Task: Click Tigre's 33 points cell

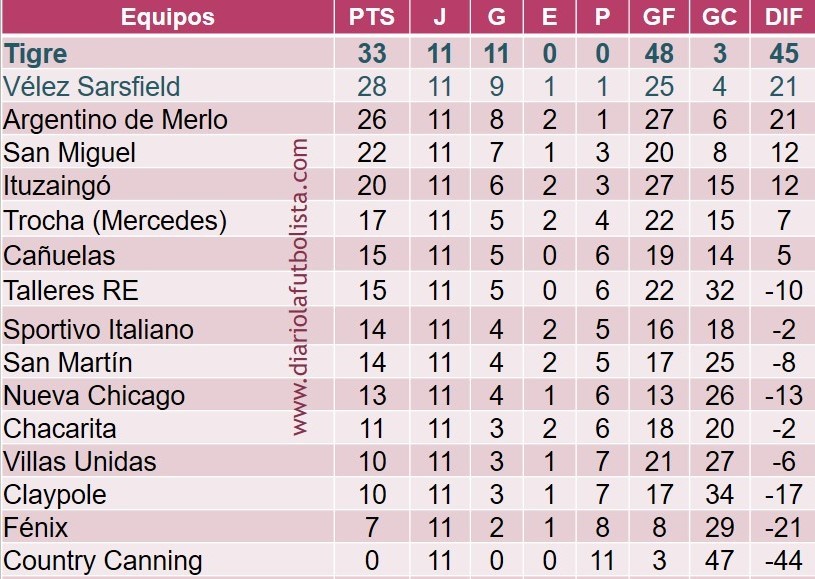Action: pos(371,53)
